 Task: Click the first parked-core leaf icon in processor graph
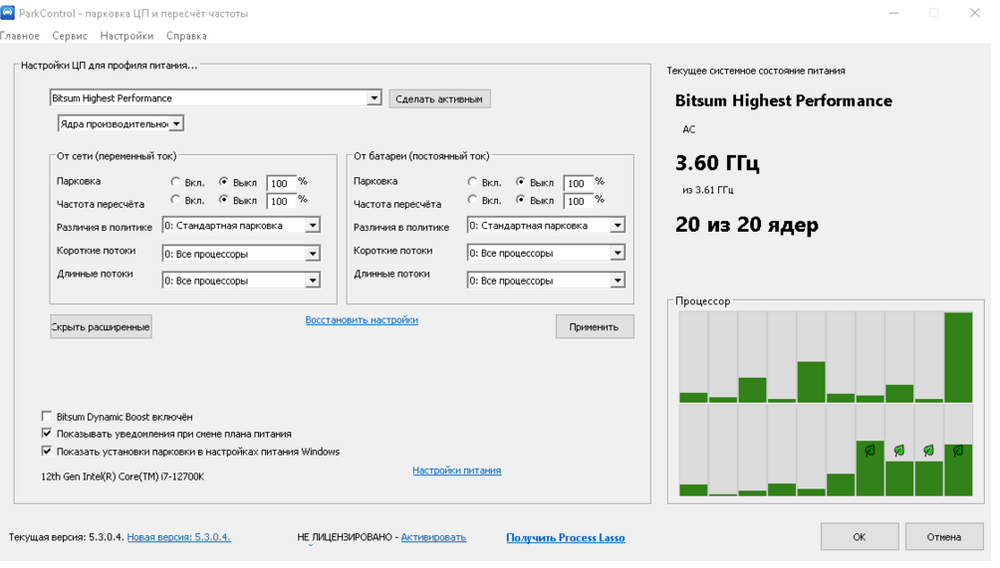pos(869,451)
